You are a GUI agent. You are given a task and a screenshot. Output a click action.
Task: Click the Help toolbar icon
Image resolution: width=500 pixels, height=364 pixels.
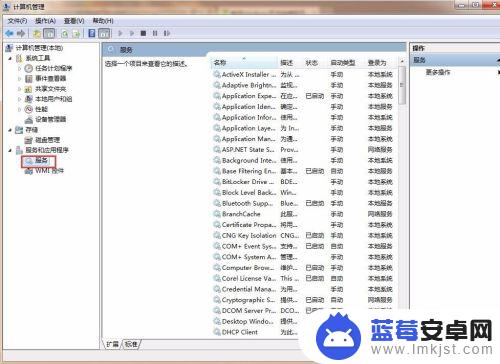coord(92,33)
